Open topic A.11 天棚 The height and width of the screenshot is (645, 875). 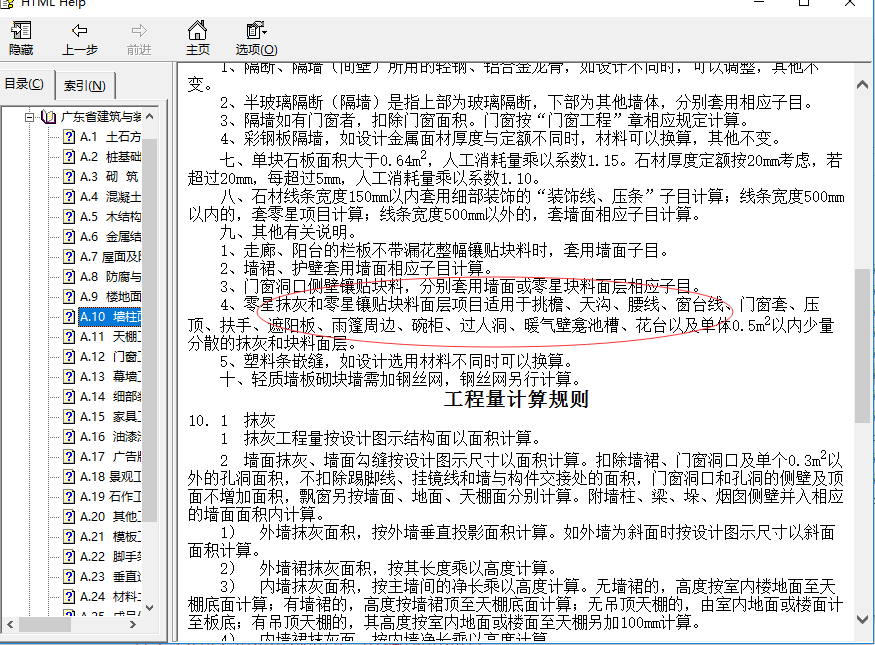(x=110, y=337)
